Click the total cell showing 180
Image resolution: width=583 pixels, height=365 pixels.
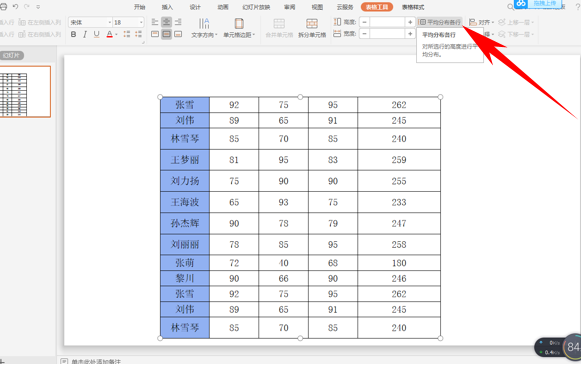coord(399,263)
